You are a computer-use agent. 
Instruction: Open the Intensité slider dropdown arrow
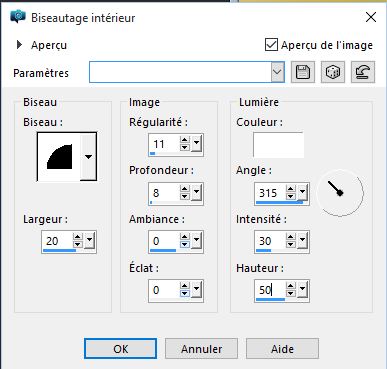[x=302, y=240]
